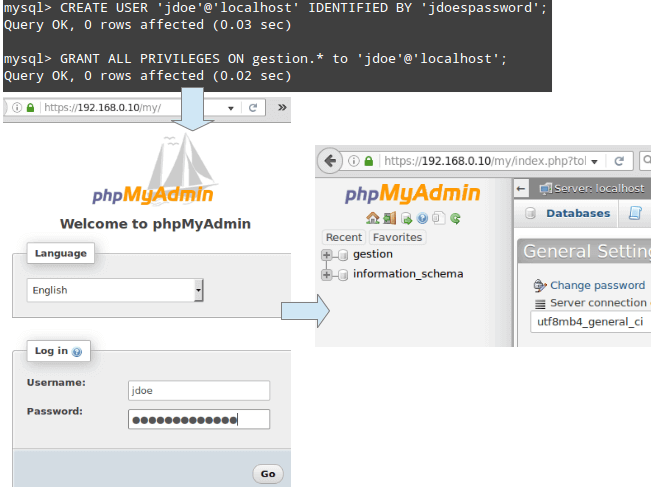Click the Databases tab cylinder icon

point(530,213)
